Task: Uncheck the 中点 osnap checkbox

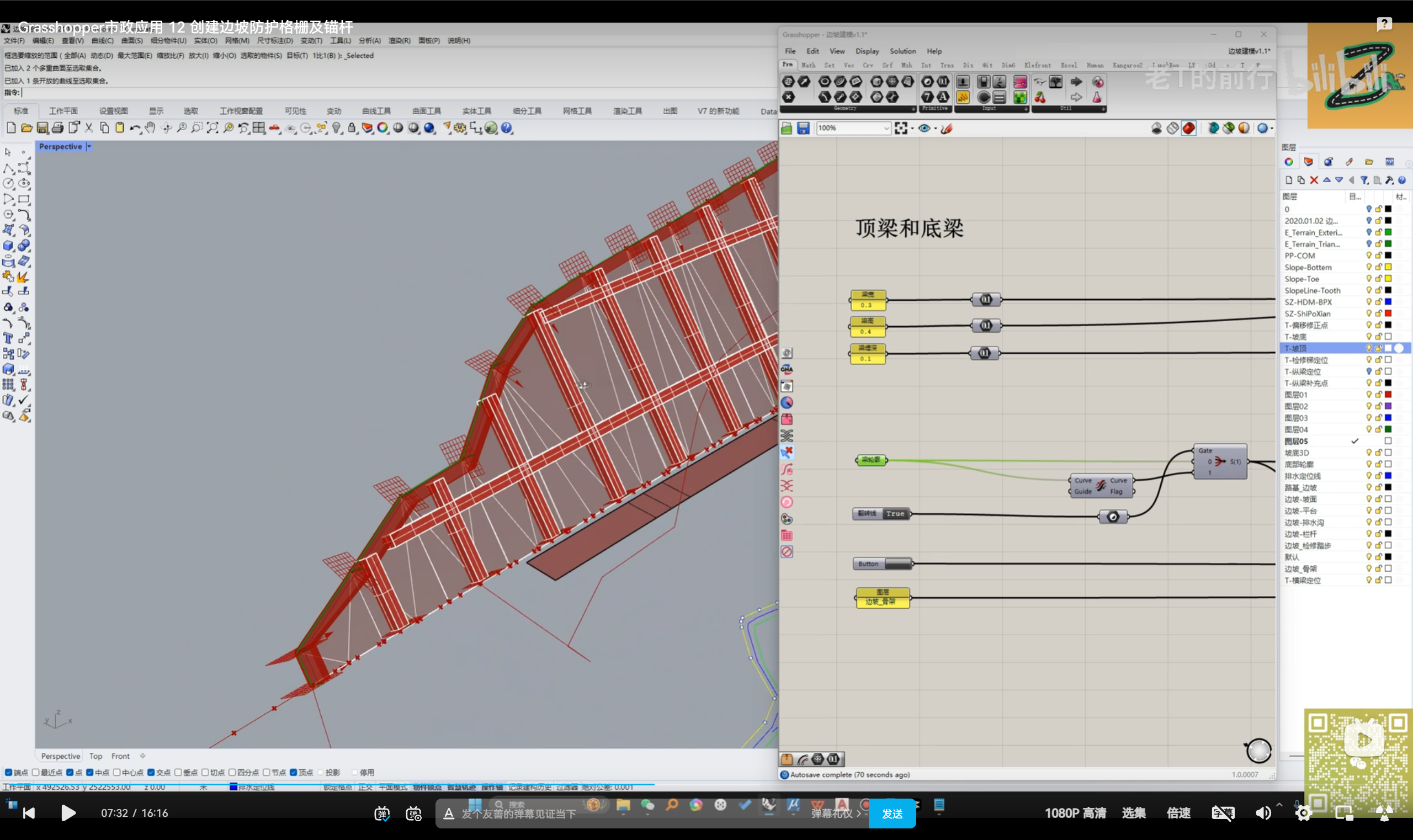Action: (90, 772)
